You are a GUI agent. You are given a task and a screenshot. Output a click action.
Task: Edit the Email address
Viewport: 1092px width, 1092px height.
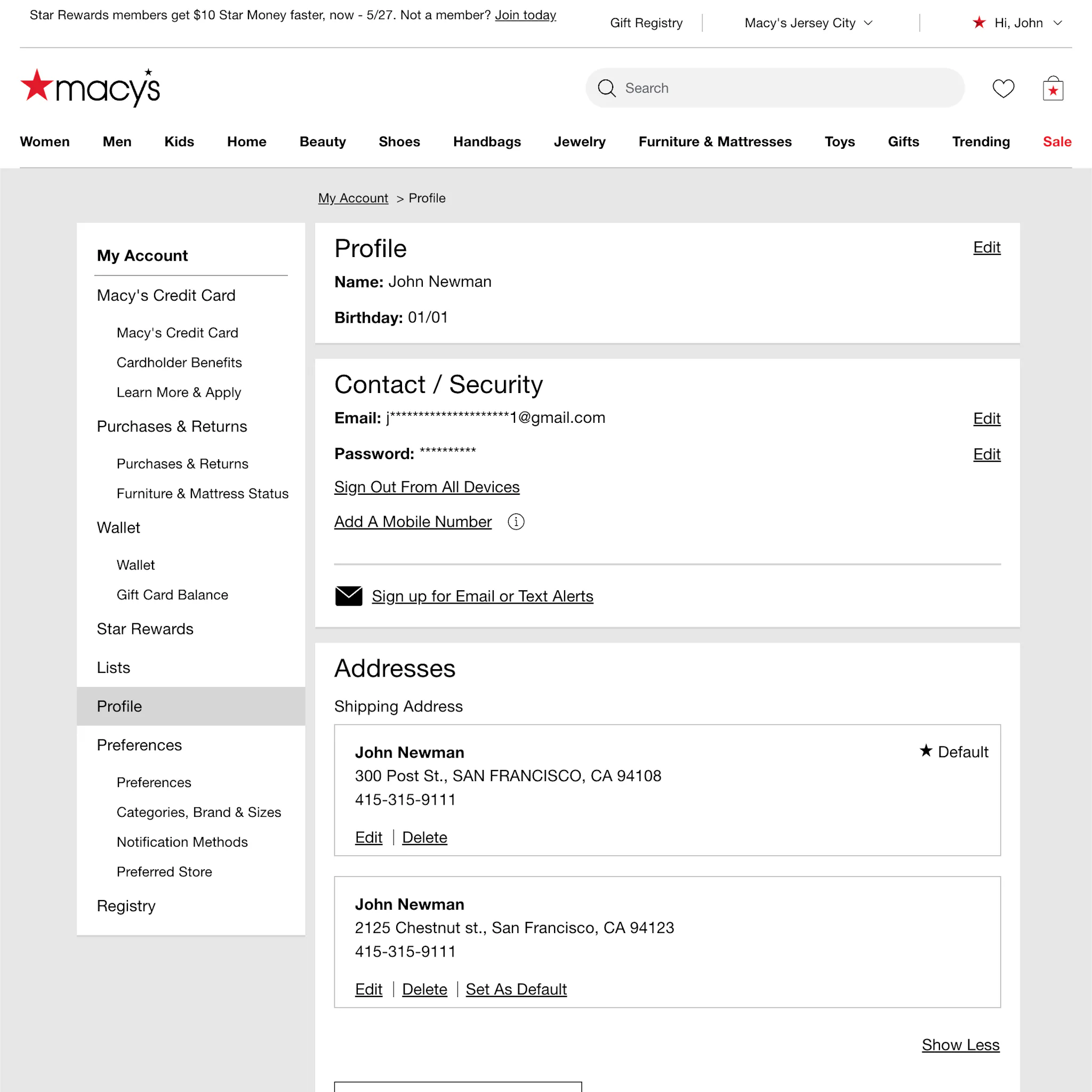(986, 418)
